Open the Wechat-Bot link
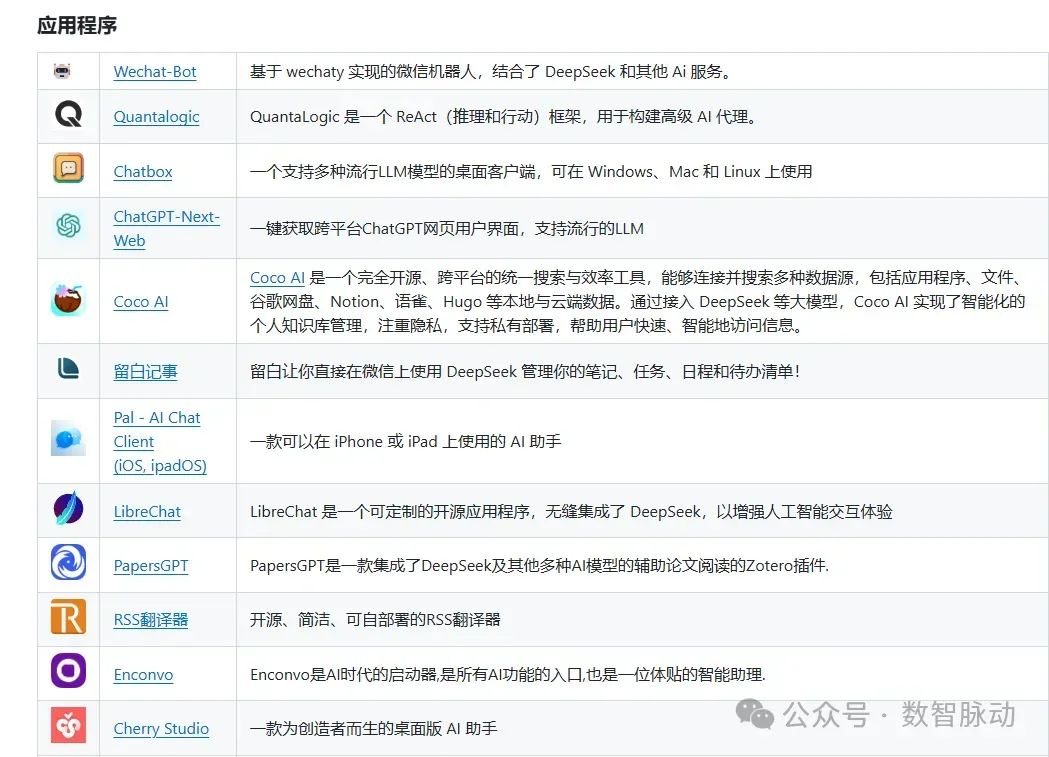This screenshot has height=757, width=1049. click(x=155, y=72)
